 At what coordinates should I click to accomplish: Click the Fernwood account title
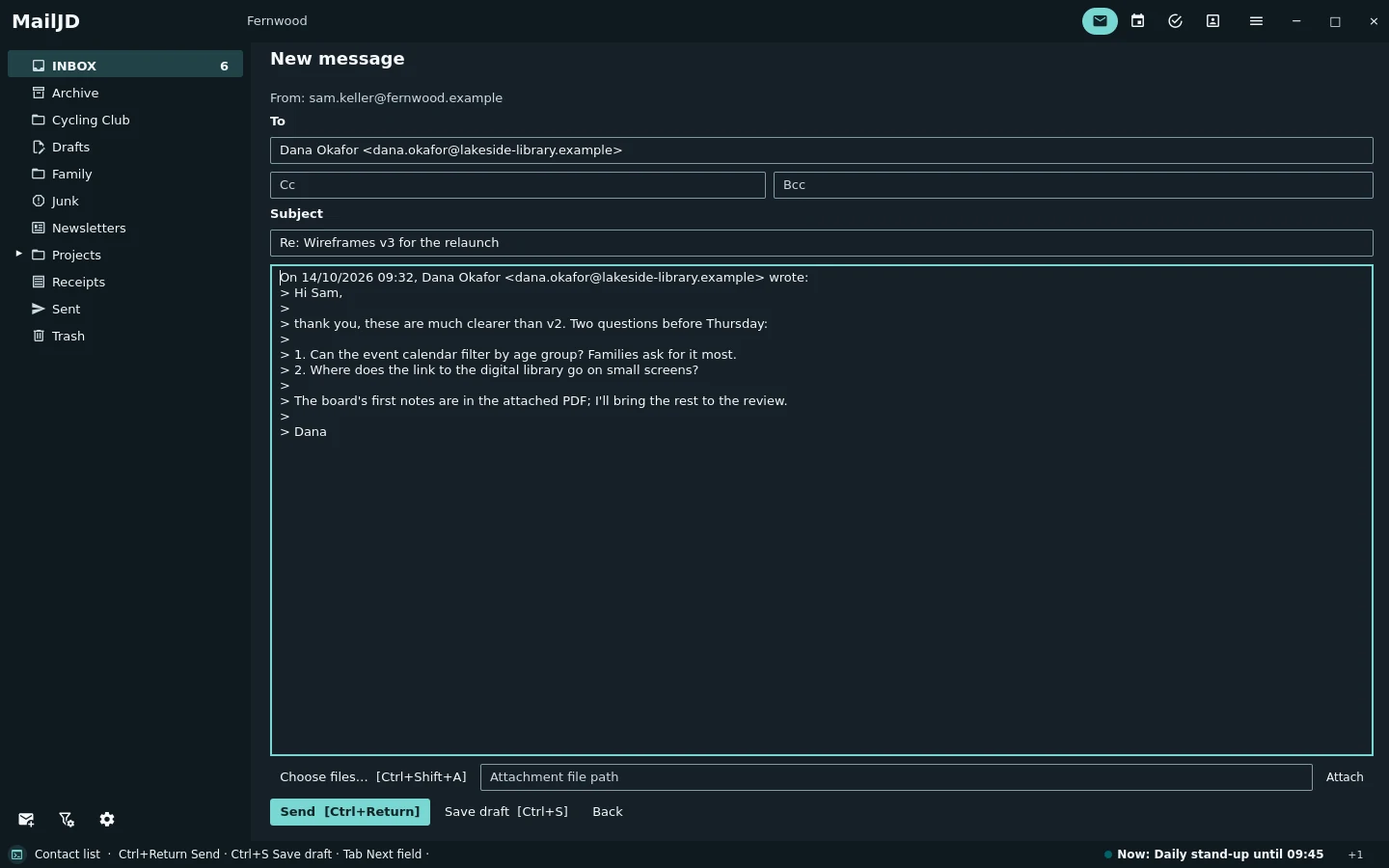point(277,21)
